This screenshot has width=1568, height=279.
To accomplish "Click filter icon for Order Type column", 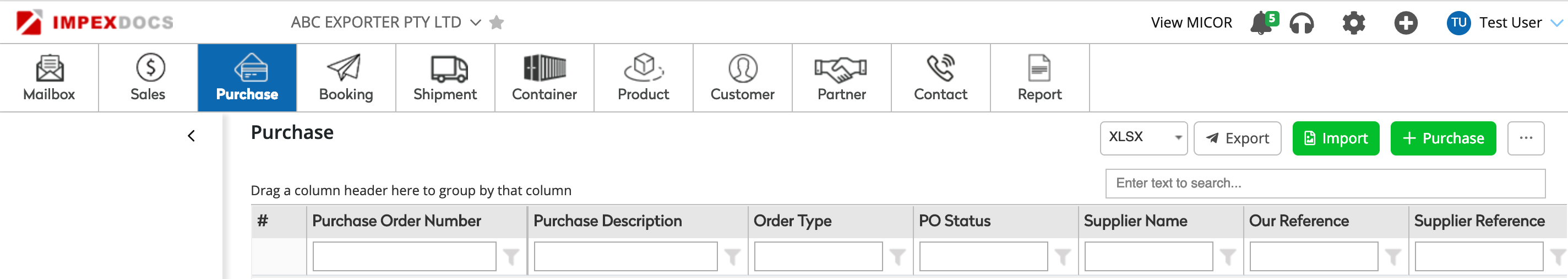I will pos(897,257).
